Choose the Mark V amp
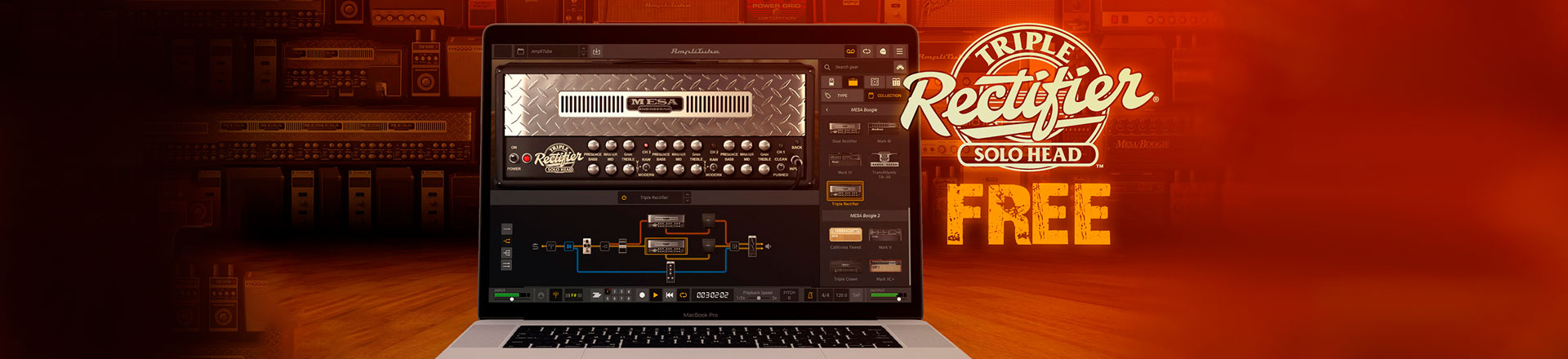The height and width of the screenshot is (359, 1568). click(884, 237)
